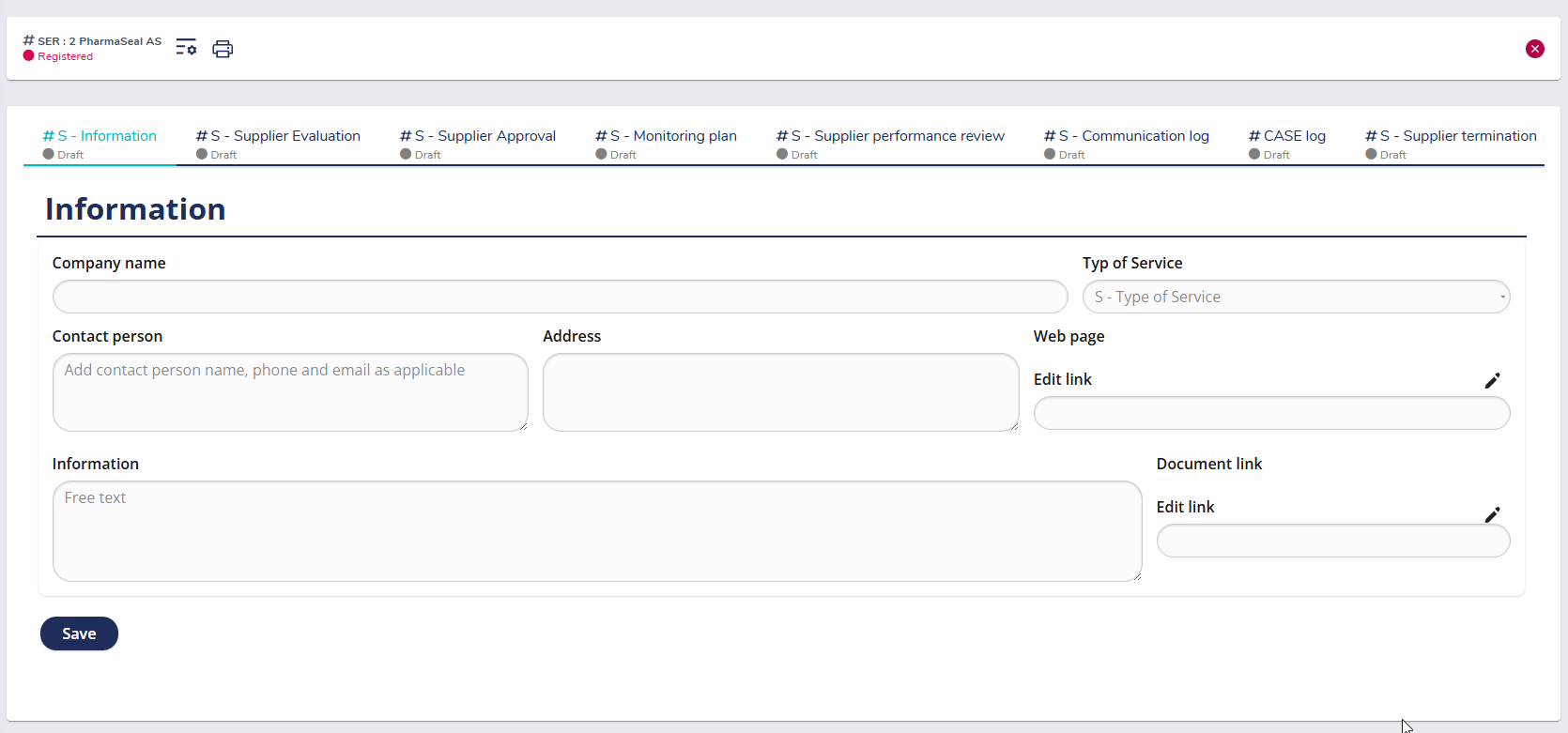Click the Web page link input field
Viewport: 1568px width, 733px height.
click(1271, 413)
